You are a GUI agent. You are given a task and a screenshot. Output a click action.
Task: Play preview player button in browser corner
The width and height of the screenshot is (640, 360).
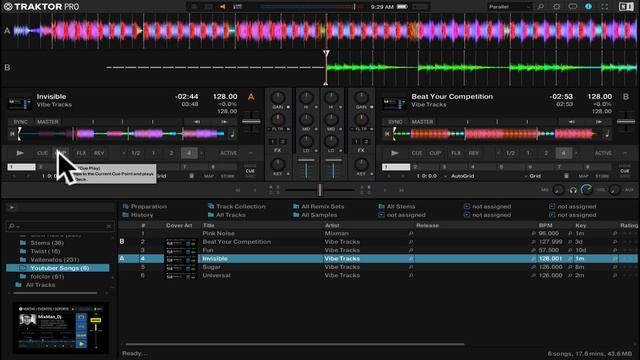(11, 207)
